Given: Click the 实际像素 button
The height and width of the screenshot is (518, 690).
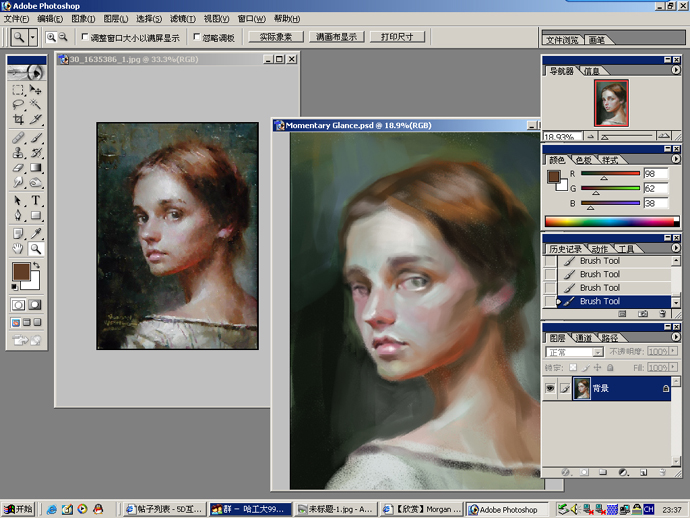Looking at the screenshot, I should click(x=276, y=37).
